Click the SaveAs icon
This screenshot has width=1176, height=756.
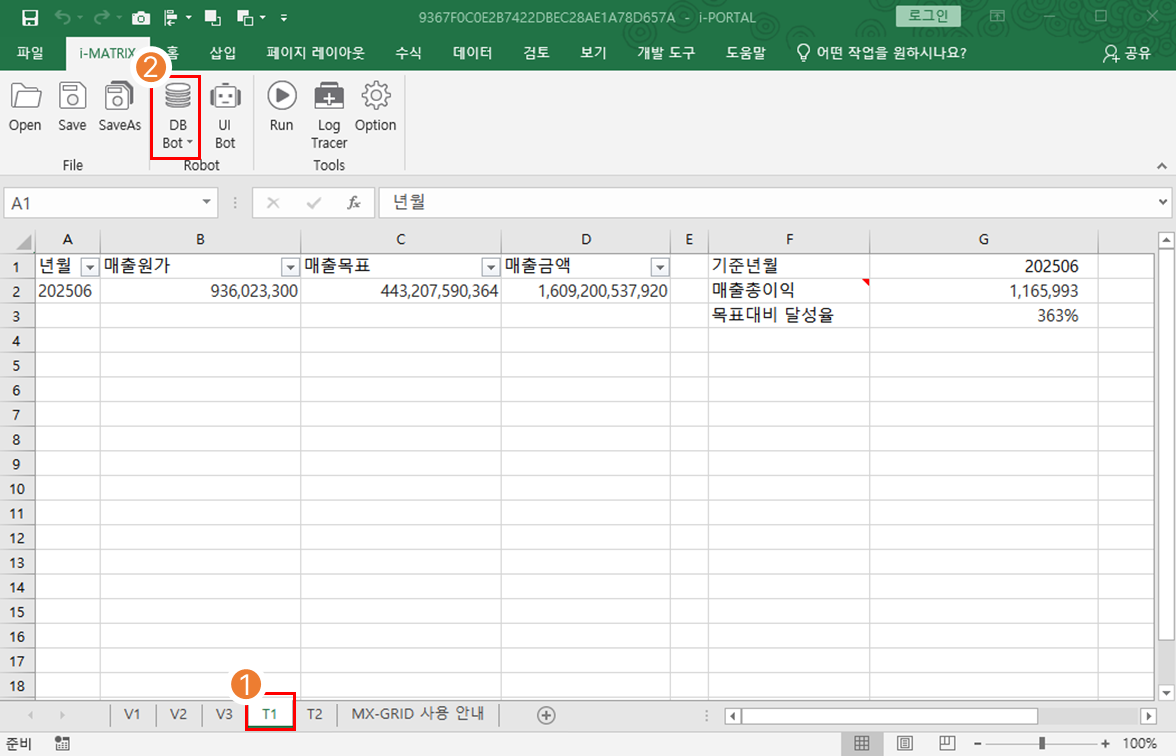click(x=119, y=107)
